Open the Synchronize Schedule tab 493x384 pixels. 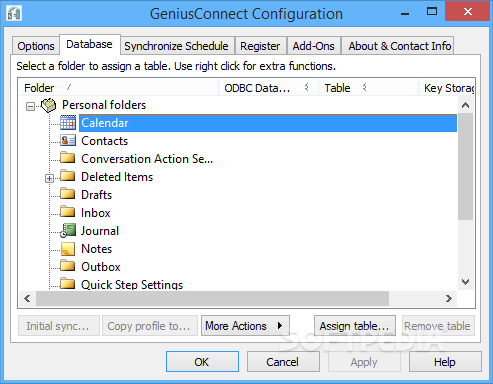(x=176, y=46)
